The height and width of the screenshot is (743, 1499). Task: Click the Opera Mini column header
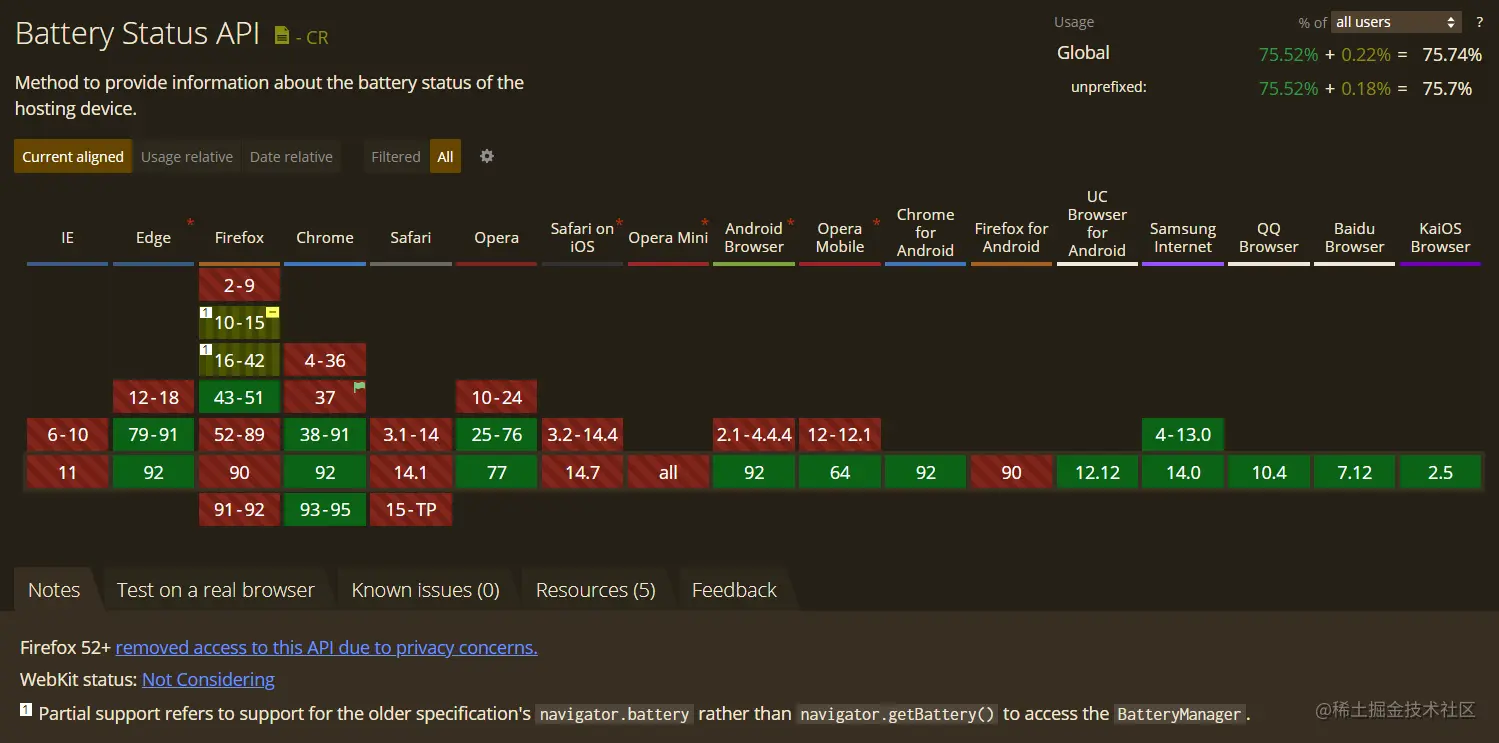tap(668, 237)
